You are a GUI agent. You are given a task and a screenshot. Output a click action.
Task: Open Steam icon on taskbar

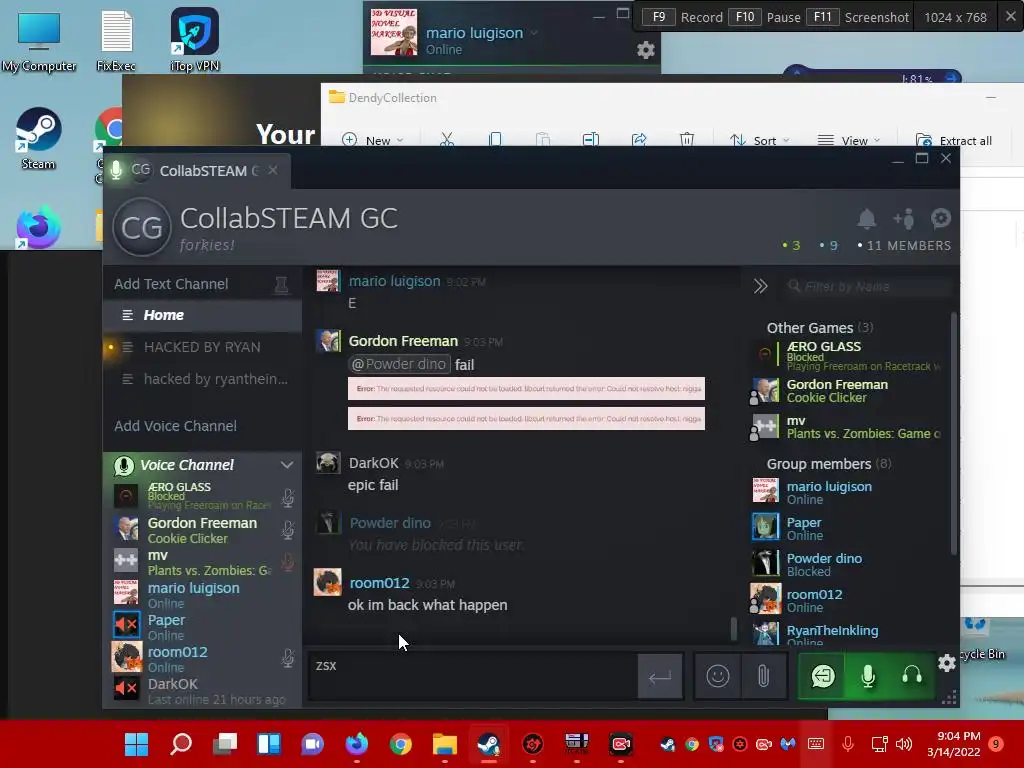488,744
